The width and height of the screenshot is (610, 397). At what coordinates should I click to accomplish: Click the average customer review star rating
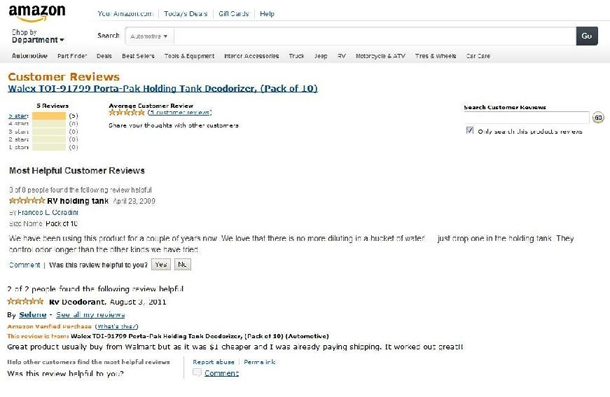127,112
